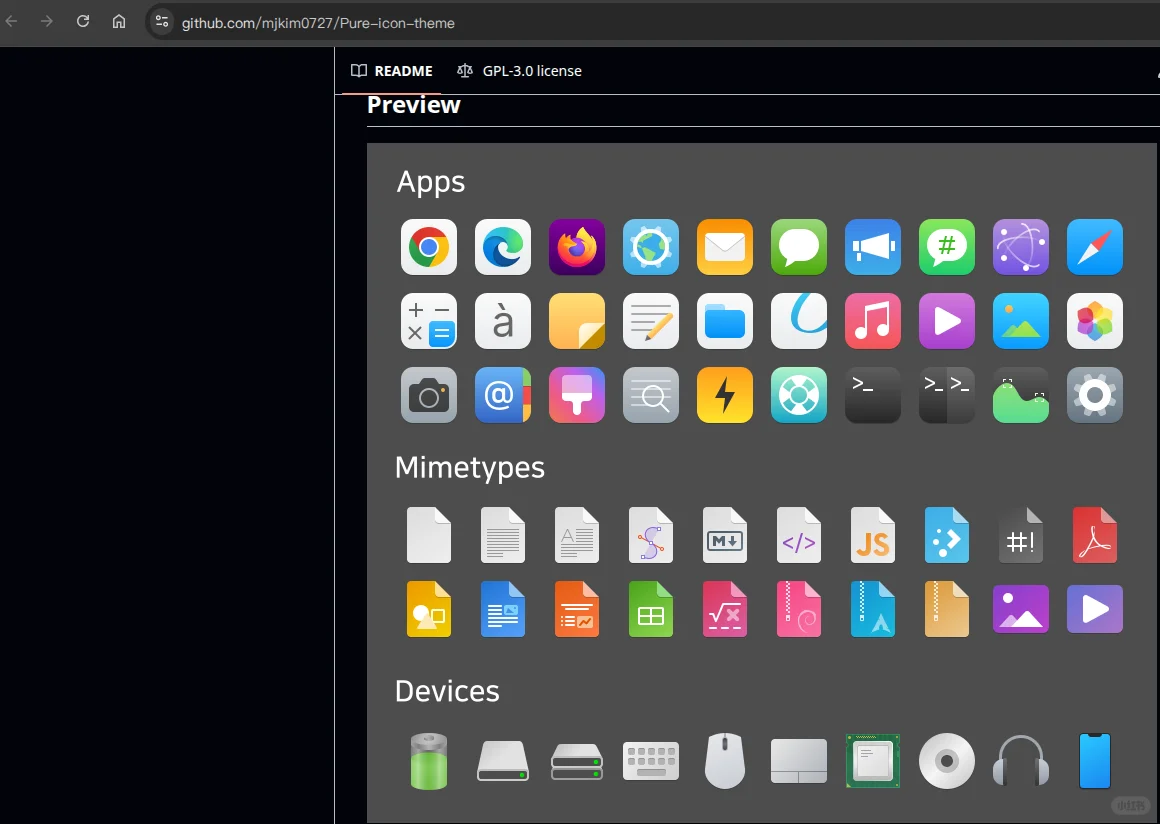Click the Apps label in preview image

click(431, 182)
